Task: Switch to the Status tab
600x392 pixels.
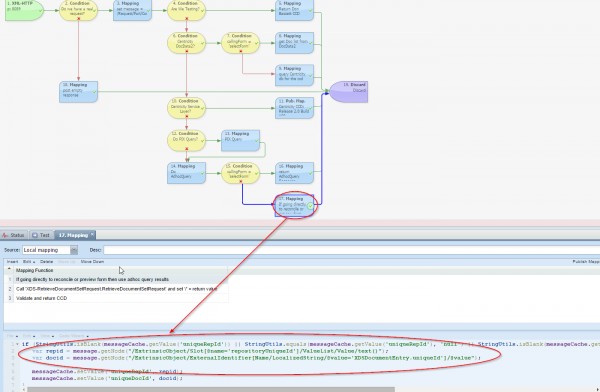Action: pyautogui.click(x=14, y=235)
